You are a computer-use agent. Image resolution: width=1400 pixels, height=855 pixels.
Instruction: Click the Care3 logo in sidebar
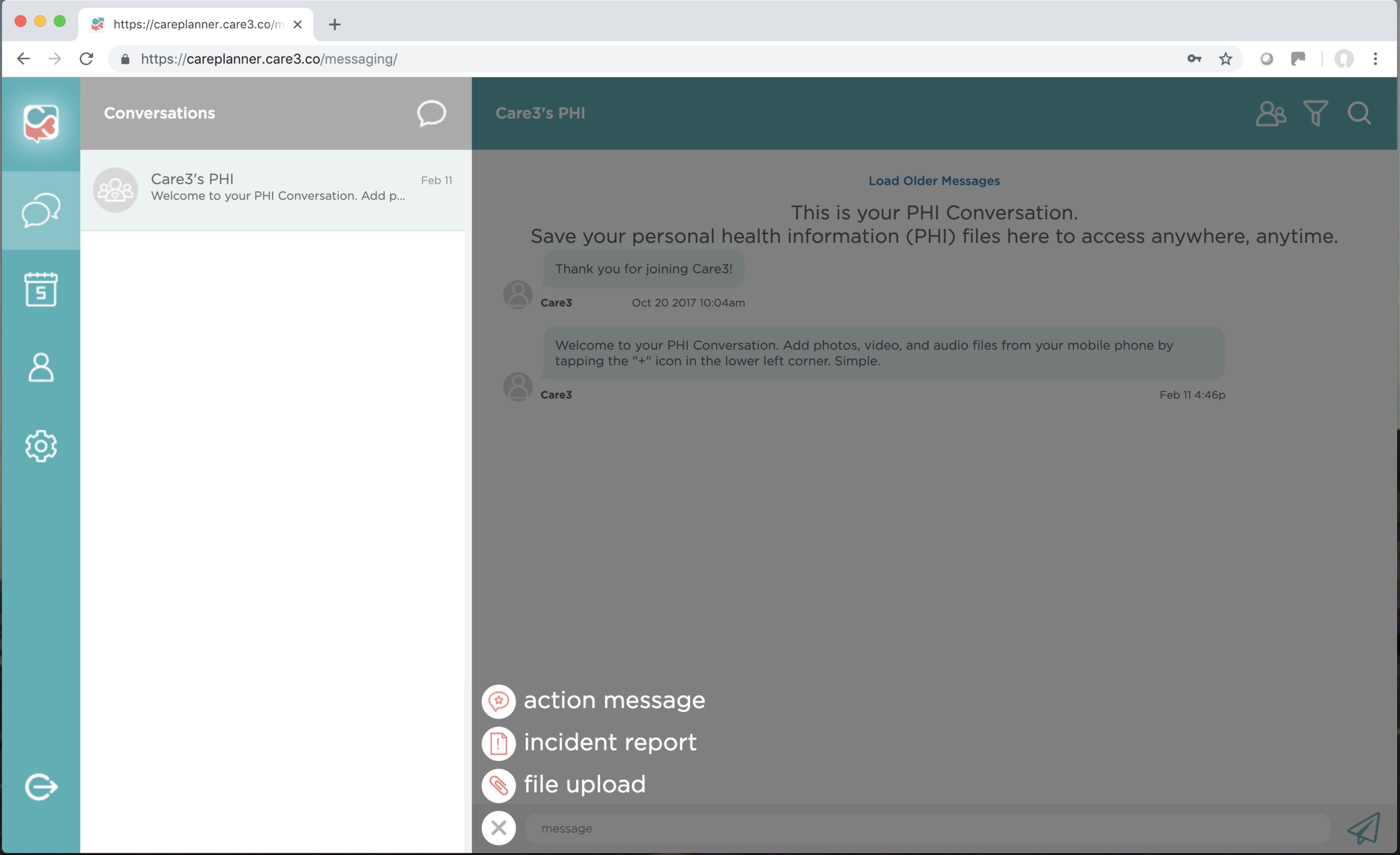(41, 123)
